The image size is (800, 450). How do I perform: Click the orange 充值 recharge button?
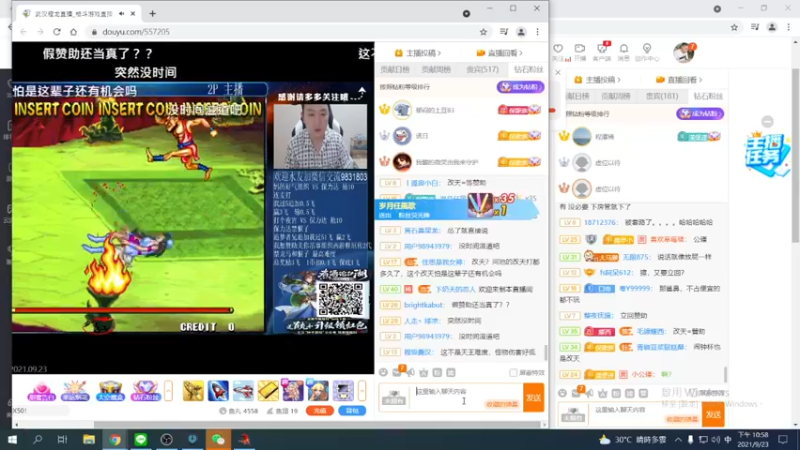pyautogui.click(x=320, y=411)
